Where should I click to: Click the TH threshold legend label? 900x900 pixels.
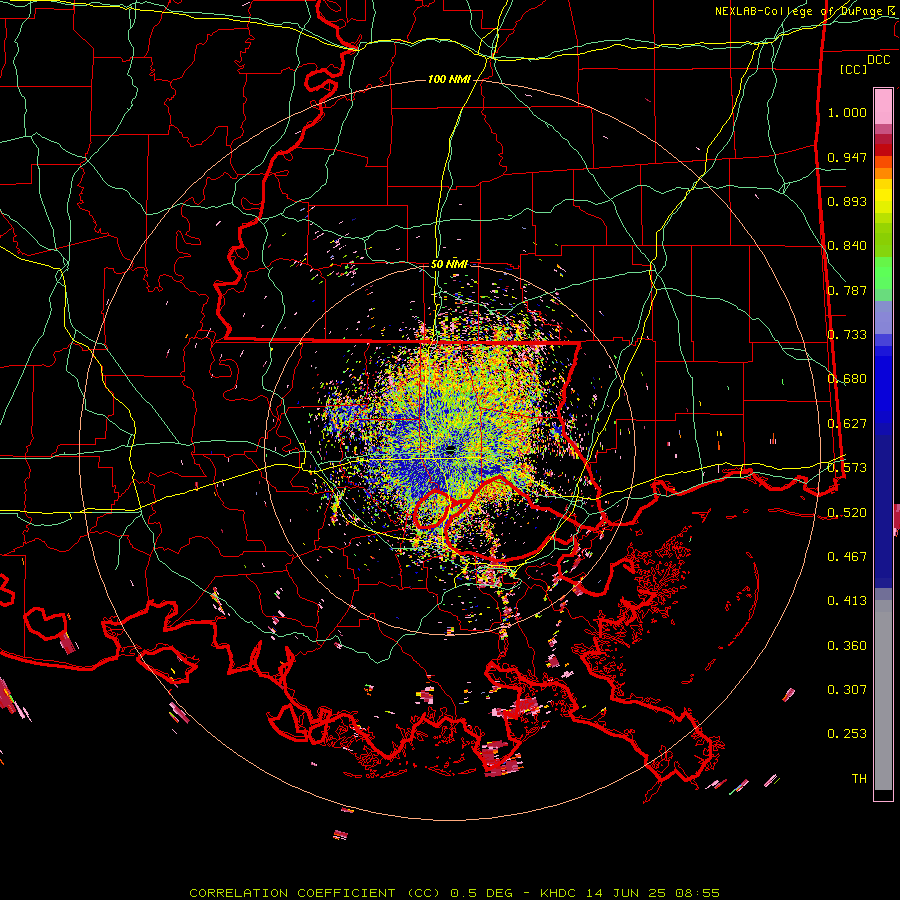coord(859,779)
